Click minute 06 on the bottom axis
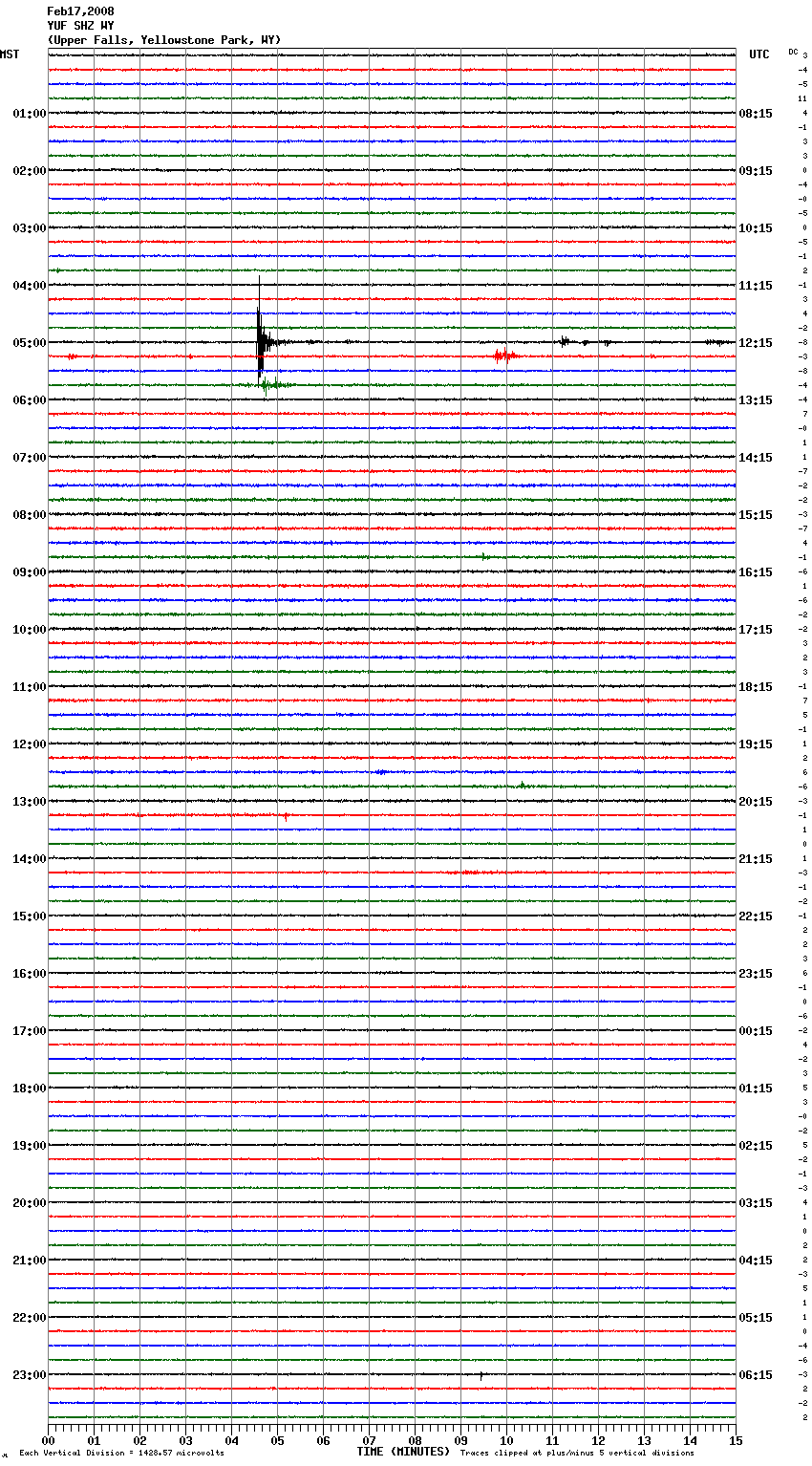This screenshot has width=812, height=1466. click(x=324, y=1441)
